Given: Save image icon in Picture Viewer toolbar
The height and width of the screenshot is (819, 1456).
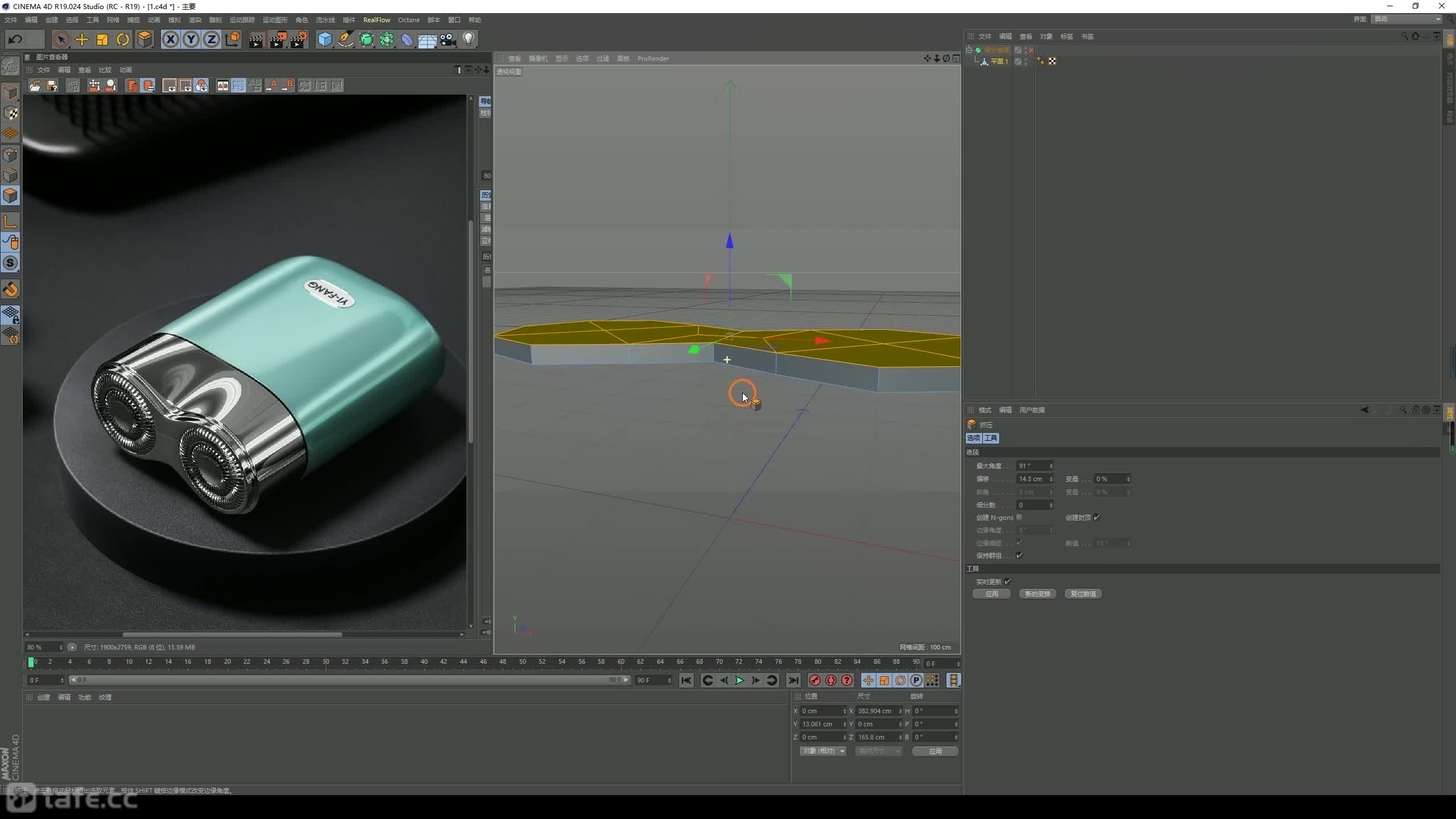Looking at the screenshot, I should pyautogui.click(x=52, y=85).
